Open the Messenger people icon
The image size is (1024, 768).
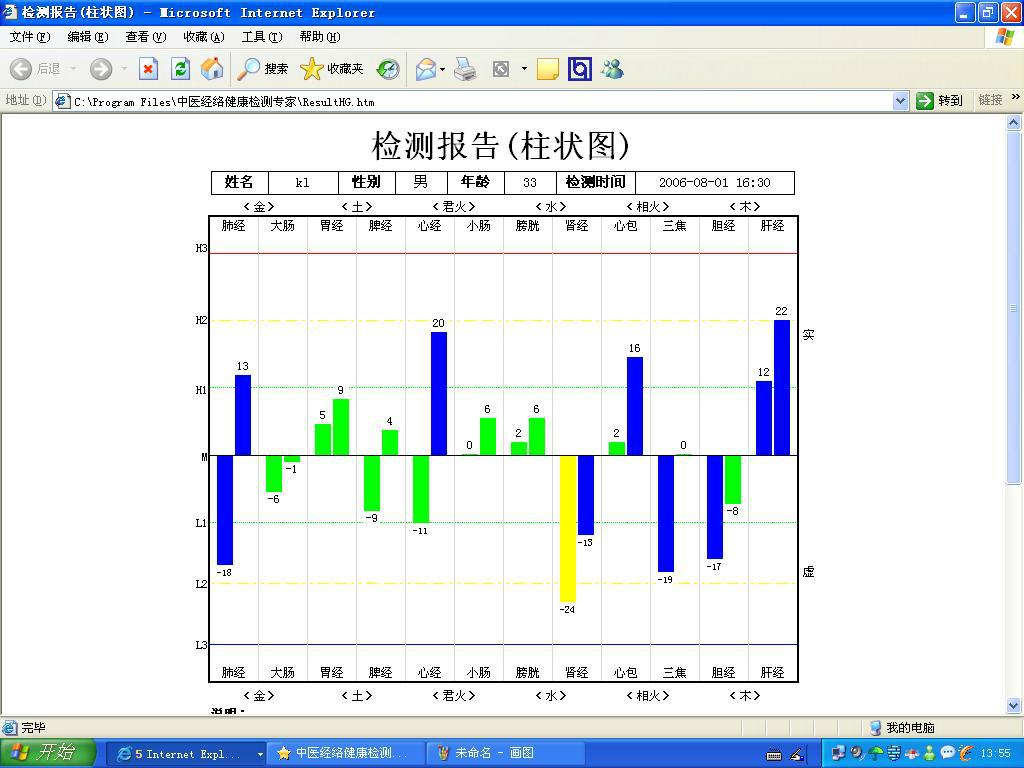click(613, 69)
